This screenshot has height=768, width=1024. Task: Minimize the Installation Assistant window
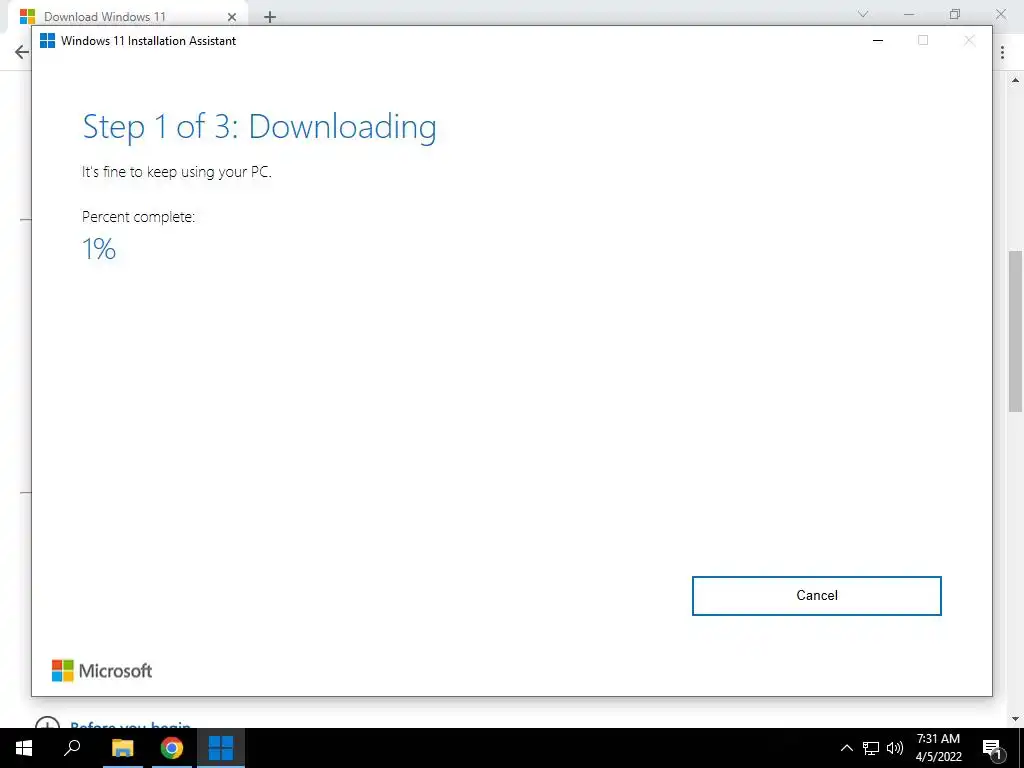coord(878,40)
